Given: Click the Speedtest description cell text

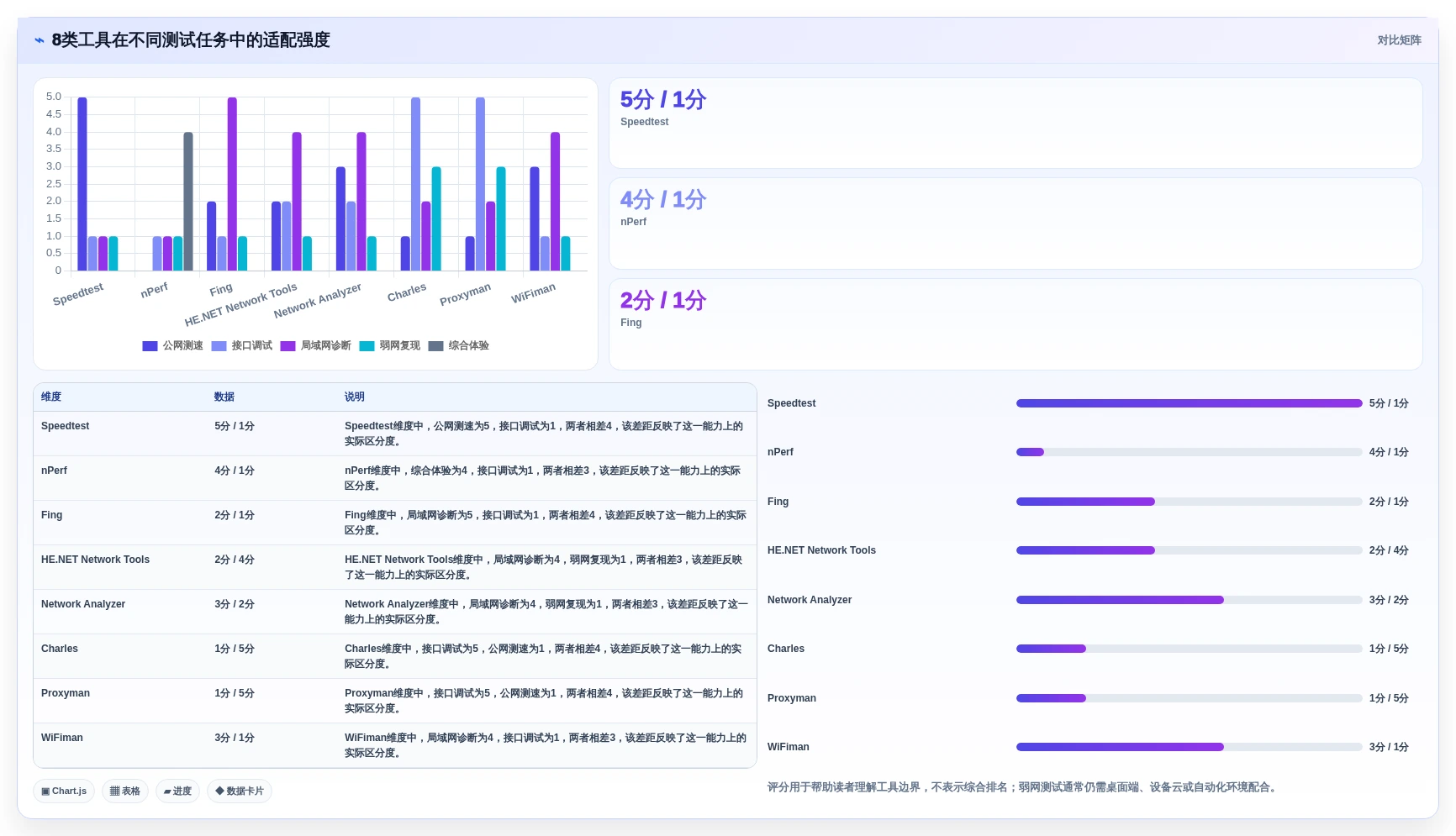Looking at the screenshot, I should click(x=544, y=434).
